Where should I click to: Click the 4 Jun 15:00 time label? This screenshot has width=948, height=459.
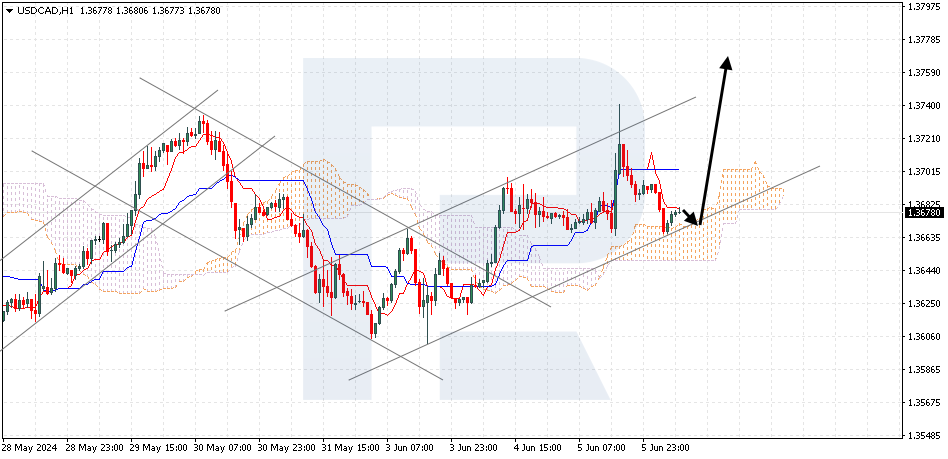tap(539, 448)
